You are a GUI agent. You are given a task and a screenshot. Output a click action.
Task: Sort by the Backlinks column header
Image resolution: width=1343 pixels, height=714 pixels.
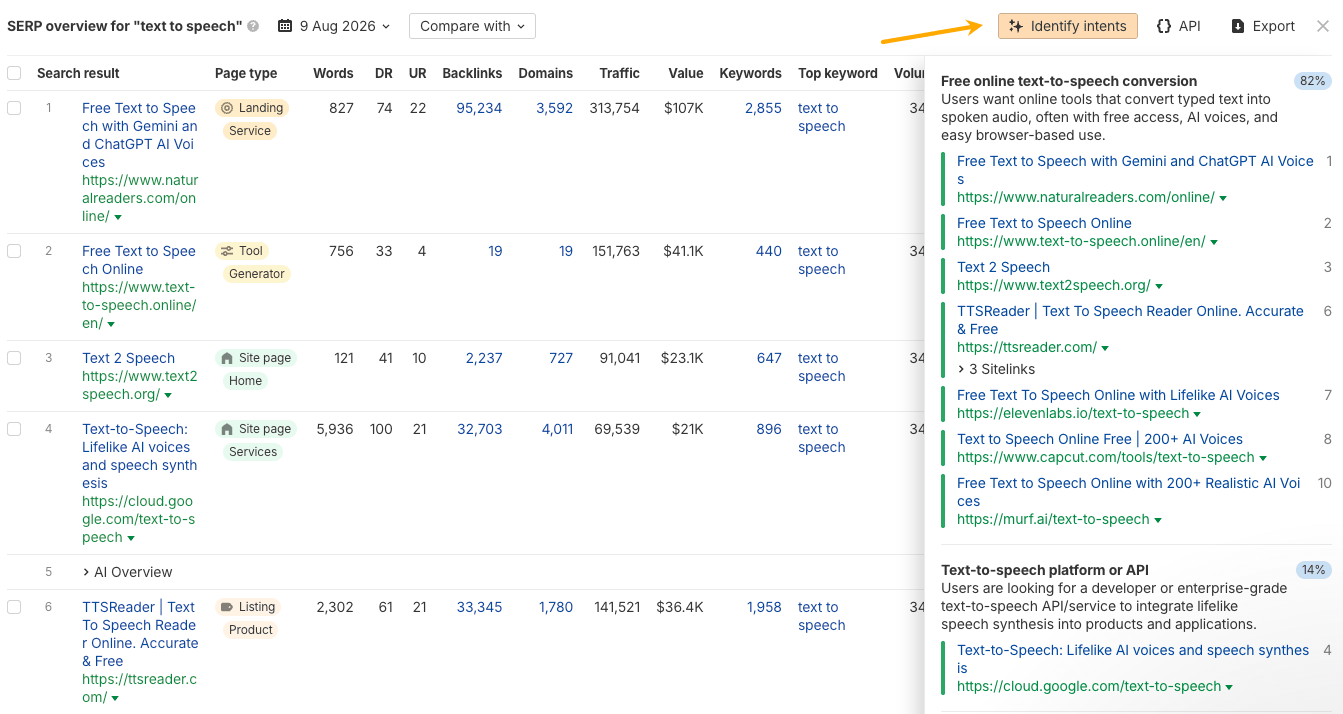point(472,73)
